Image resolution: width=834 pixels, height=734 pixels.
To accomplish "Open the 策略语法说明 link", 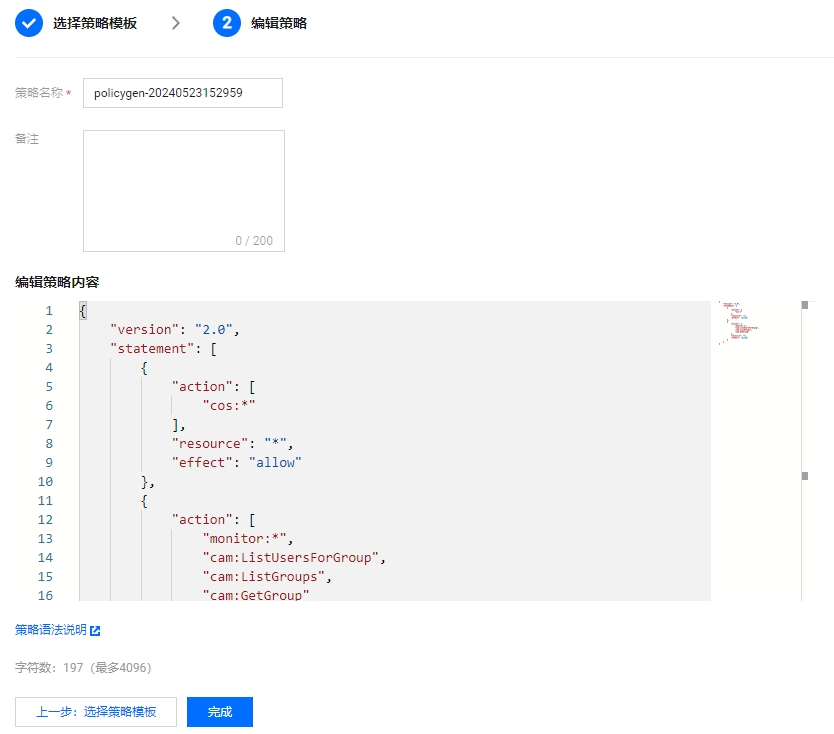I will pyautogui.click(x=50, y=630).
